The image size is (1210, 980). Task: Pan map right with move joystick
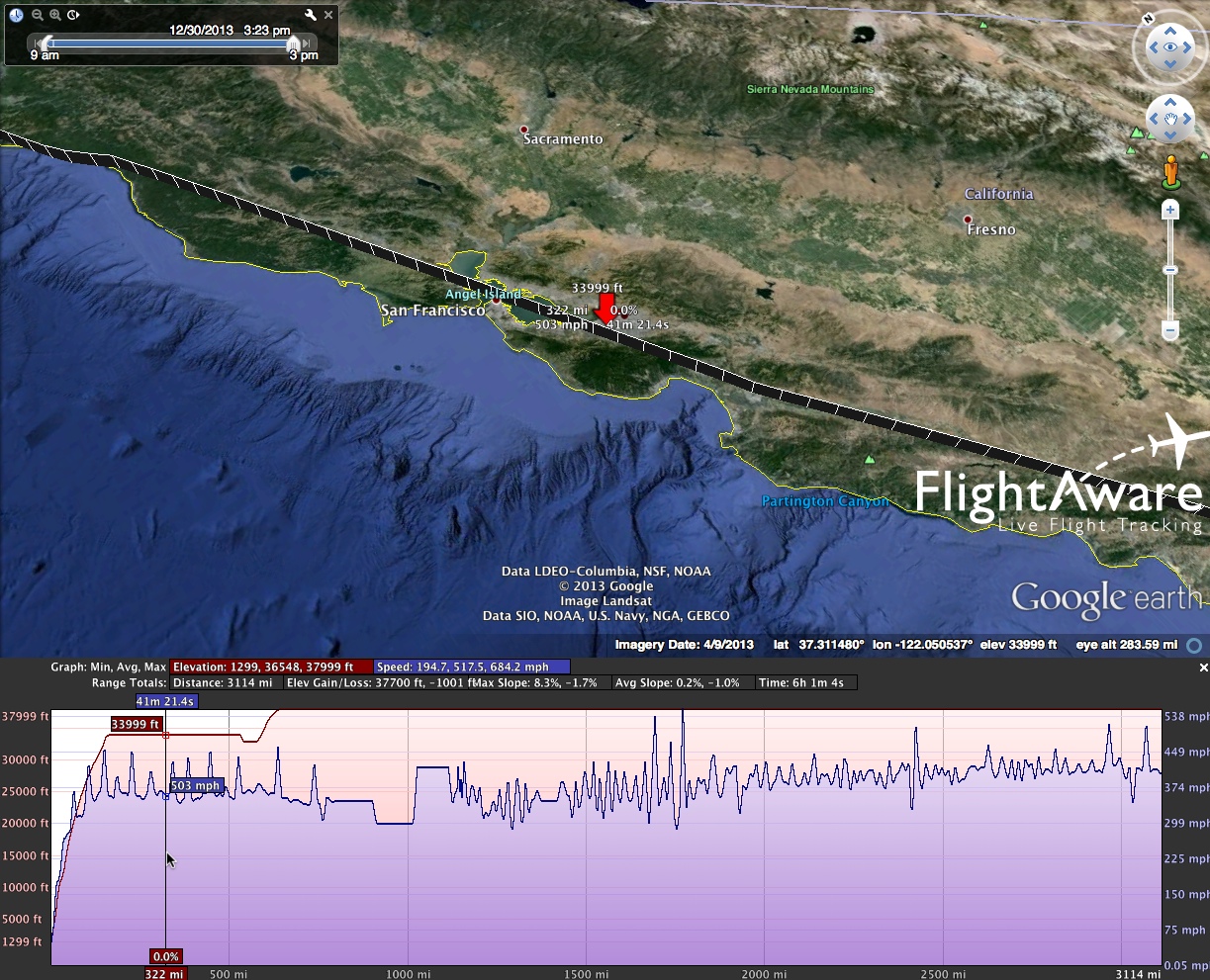click(1186, 119)
